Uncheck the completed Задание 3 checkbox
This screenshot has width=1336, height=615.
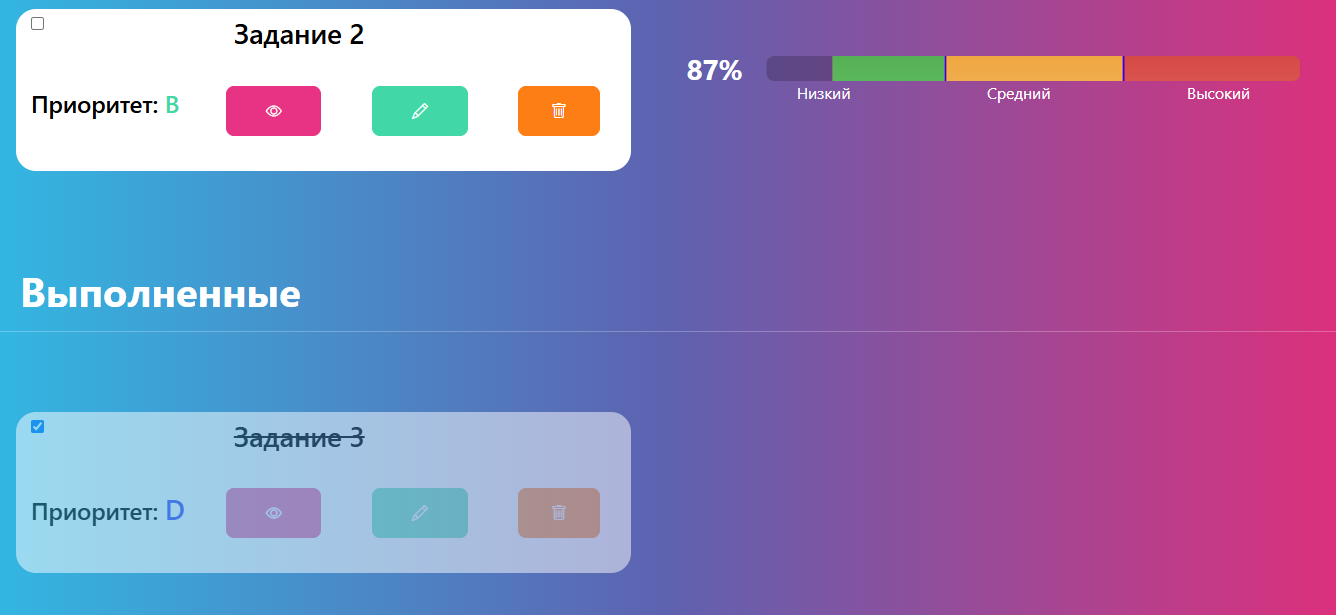click(38, 427)
